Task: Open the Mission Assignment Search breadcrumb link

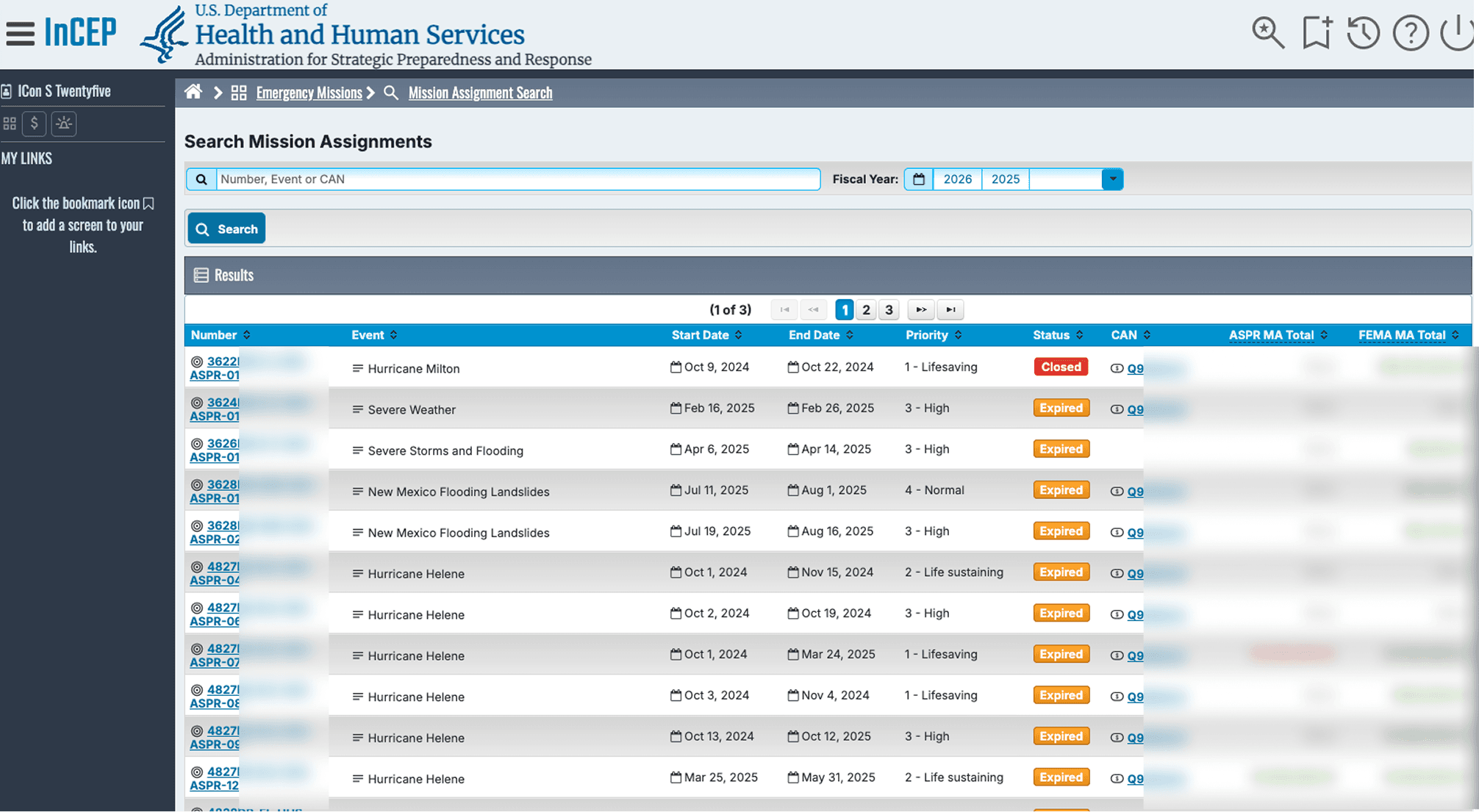Action: [x=480, y=93]
